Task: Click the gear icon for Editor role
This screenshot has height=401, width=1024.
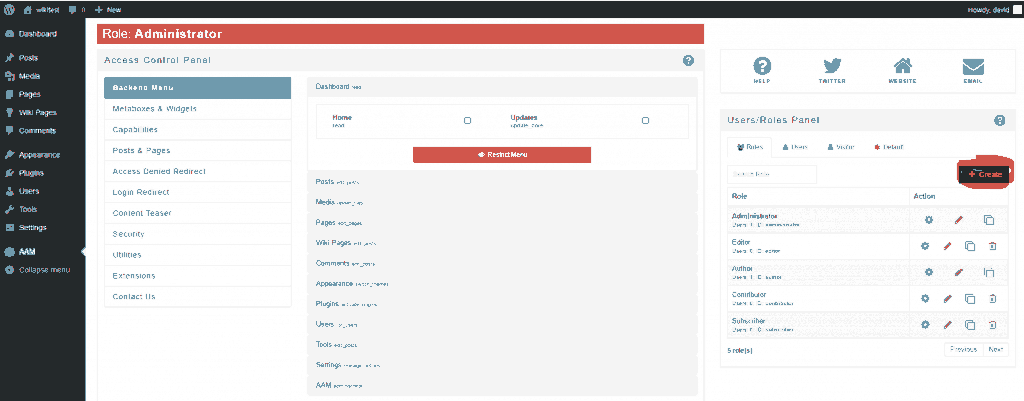Action: (x=925, y=246)
